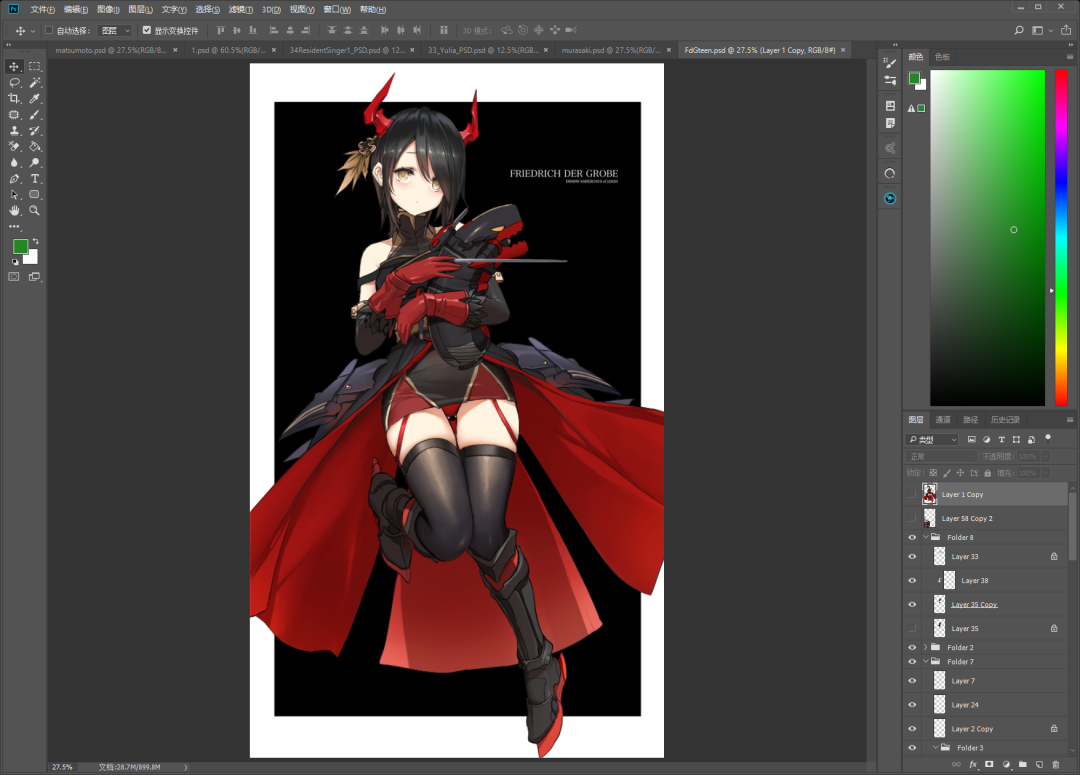Click the 27.5% zoom field in status bar

coord(62,767)
